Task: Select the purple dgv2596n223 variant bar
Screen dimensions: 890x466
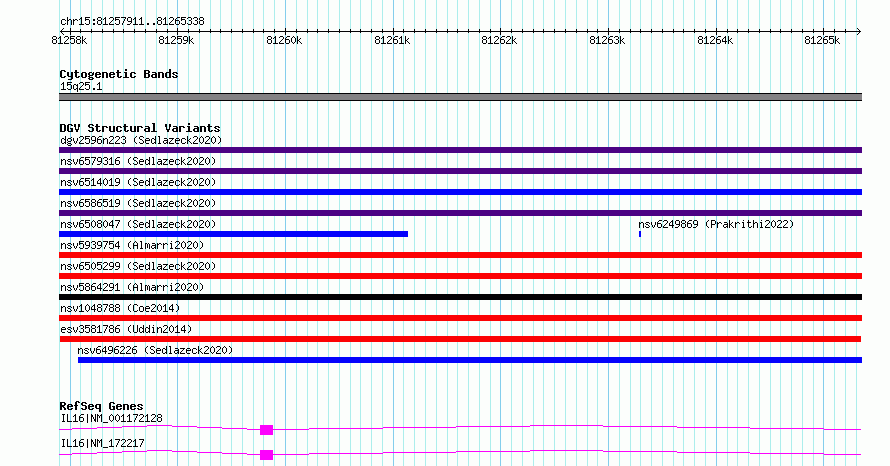Action: click(460, 150)
